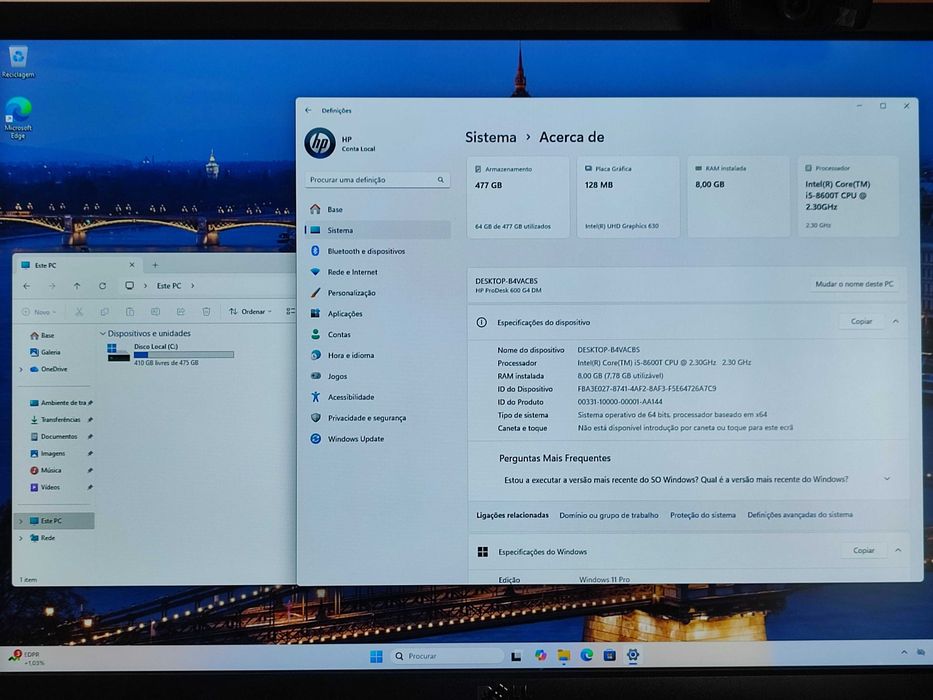Click the Copy icon in Explorer toolbar
Viewport: 933px width, 700px height.
[x=104, y=311]
